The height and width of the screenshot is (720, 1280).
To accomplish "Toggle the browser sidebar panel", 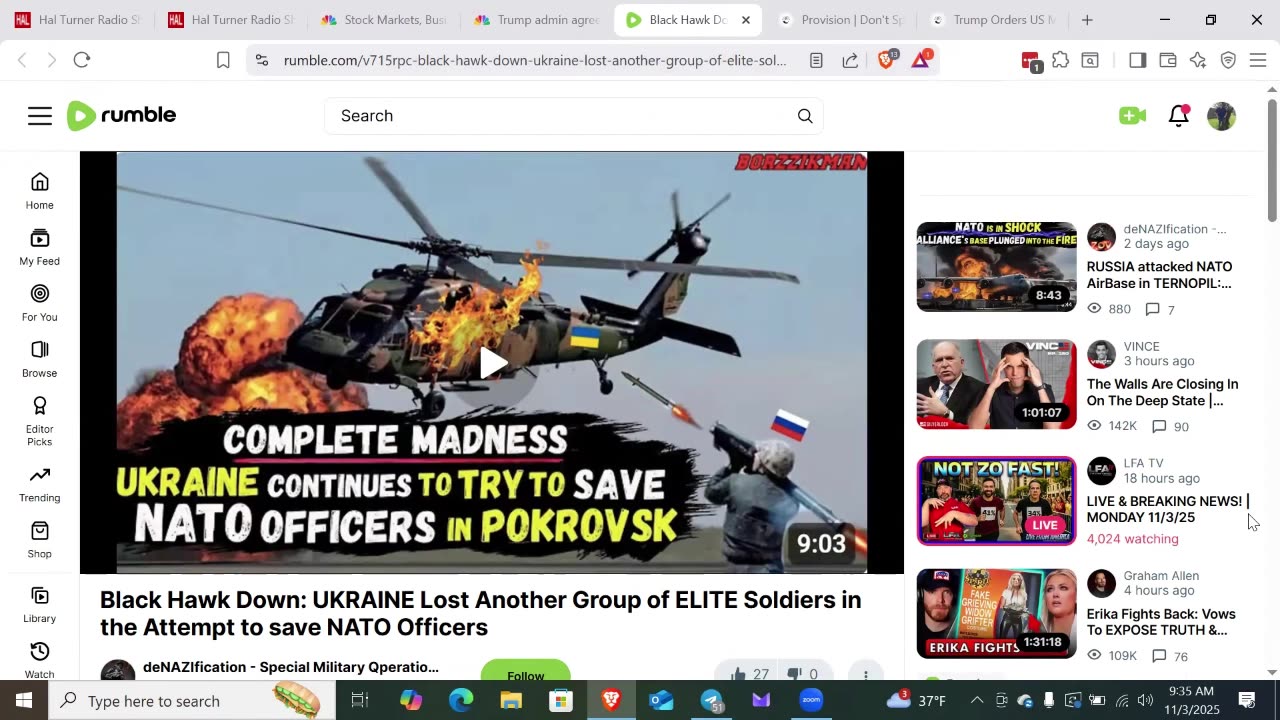I will pyautogui.click(x=1137, y=60).
